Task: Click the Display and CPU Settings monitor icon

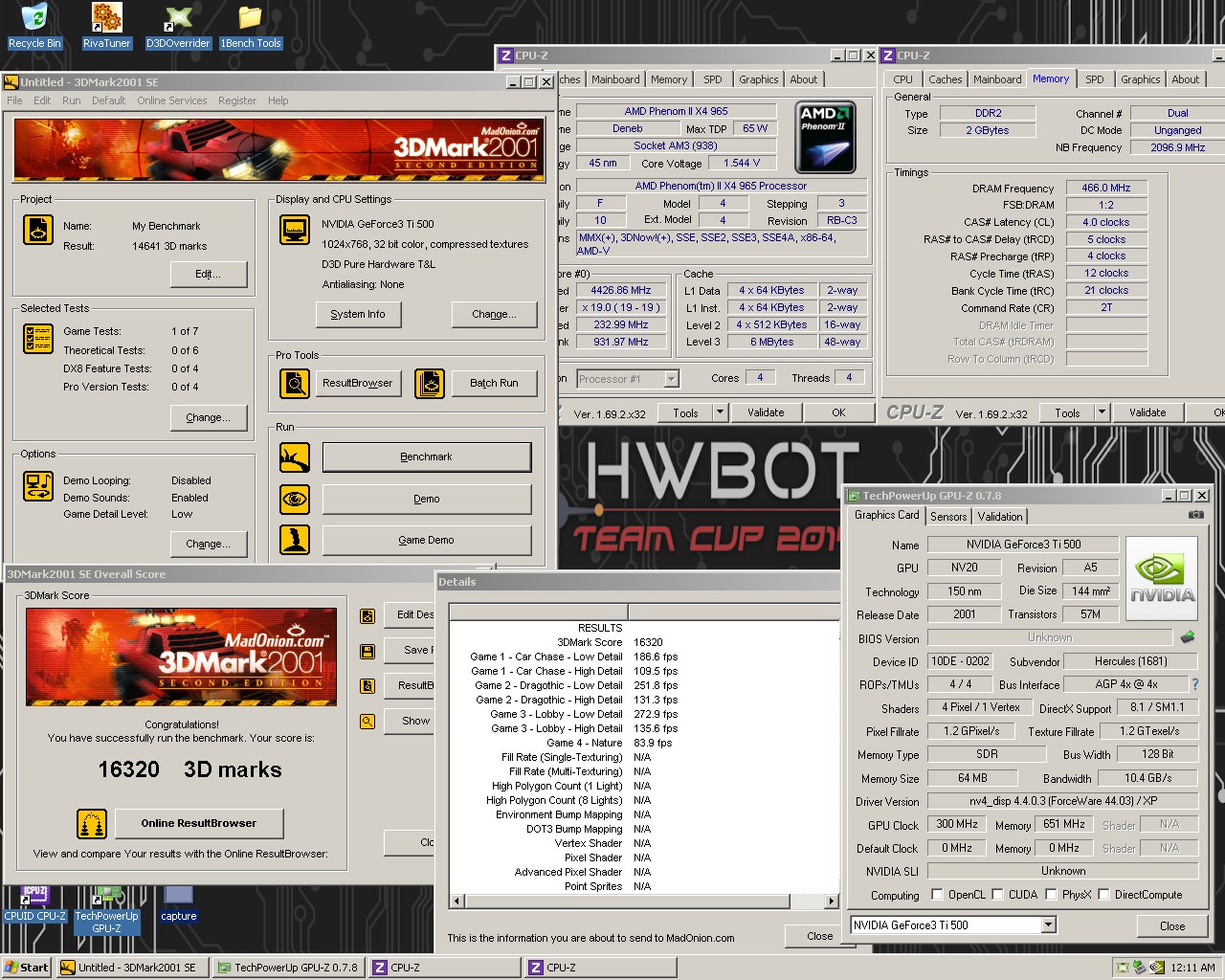Action: tap(295, 230)
